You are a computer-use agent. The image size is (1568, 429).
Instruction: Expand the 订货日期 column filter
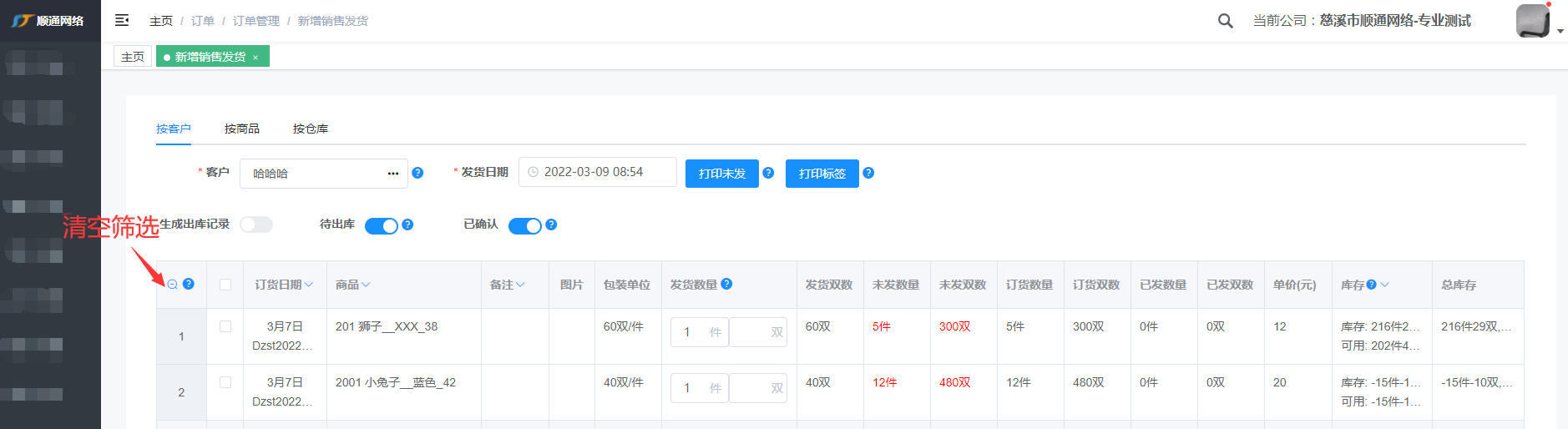pos(309,285)
